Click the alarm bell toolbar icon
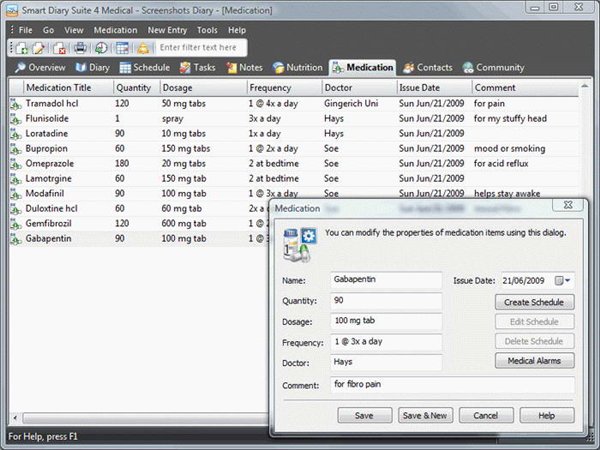600x450 pixels. coord(143,48)
